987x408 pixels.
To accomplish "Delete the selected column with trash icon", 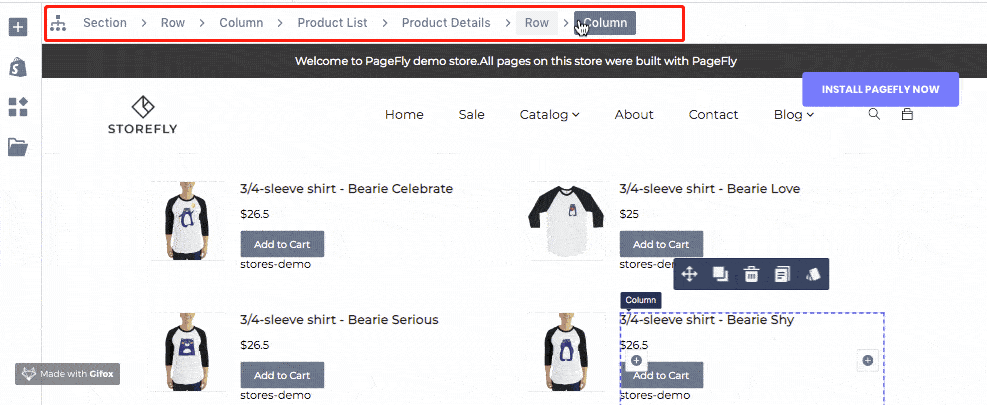I will coord(751,274).
